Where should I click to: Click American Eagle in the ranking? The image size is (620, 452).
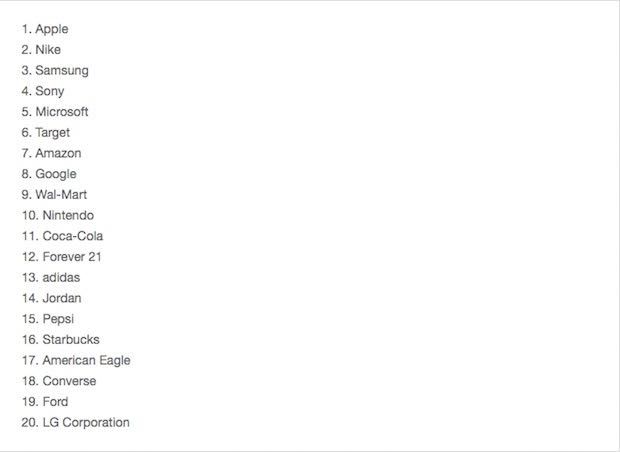pyautogui.click(x=76, y=360)
